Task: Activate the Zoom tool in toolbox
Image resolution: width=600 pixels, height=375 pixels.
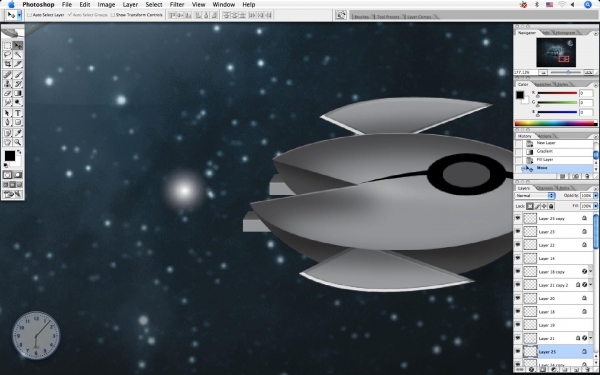Action: pos(18,142)
